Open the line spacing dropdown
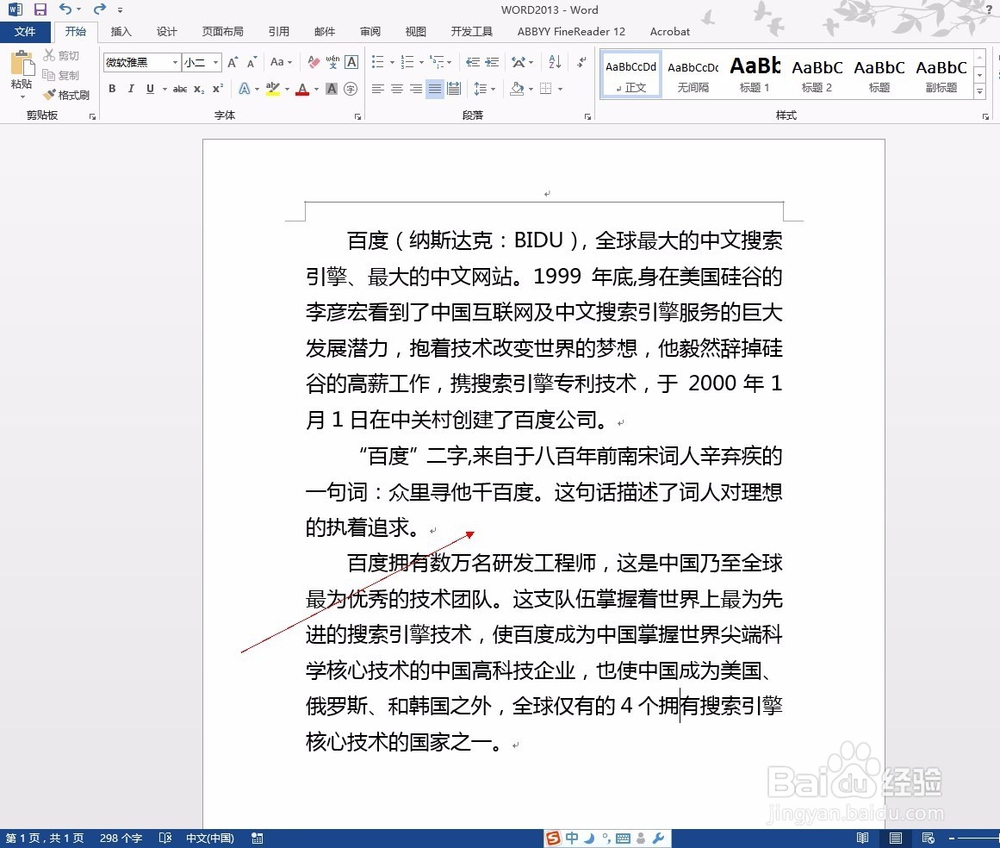Screen dimensions: 1000x848 tap(485, 89)
